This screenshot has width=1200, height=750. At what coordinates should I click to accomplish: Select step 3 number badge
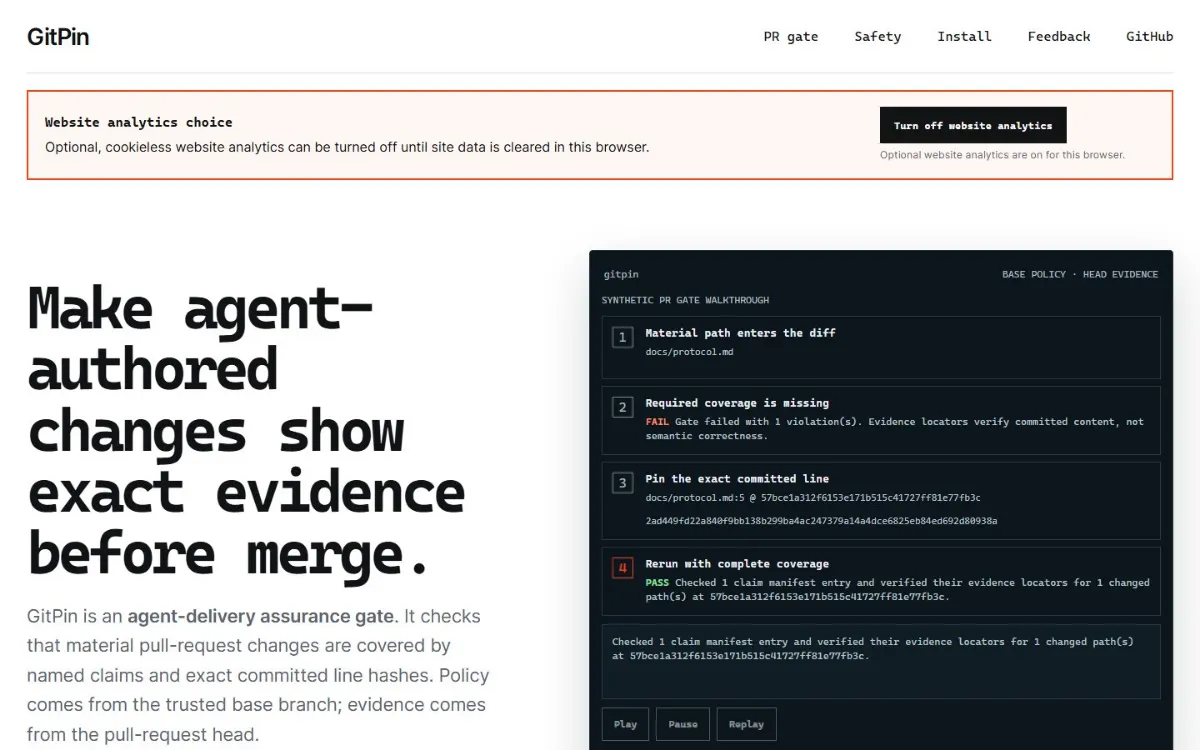[x=622, y=483]
